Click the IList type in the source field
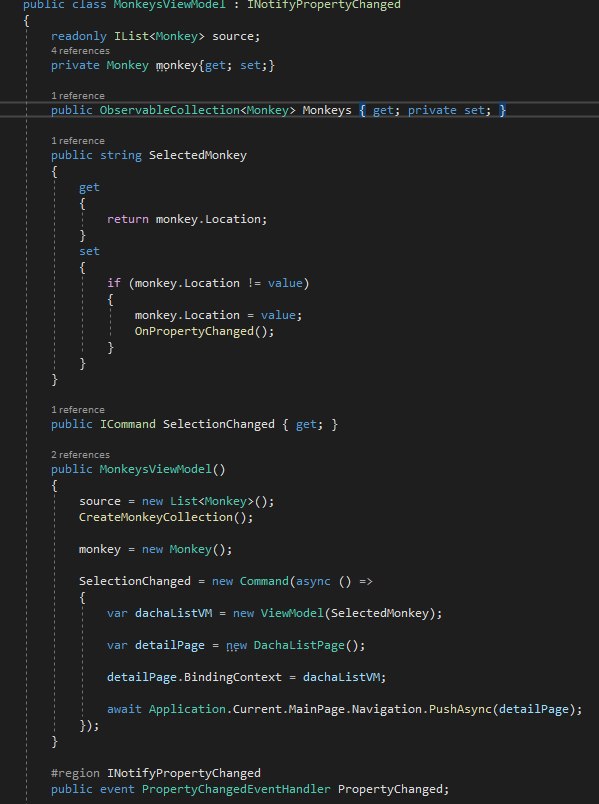 tap(131, 36)
